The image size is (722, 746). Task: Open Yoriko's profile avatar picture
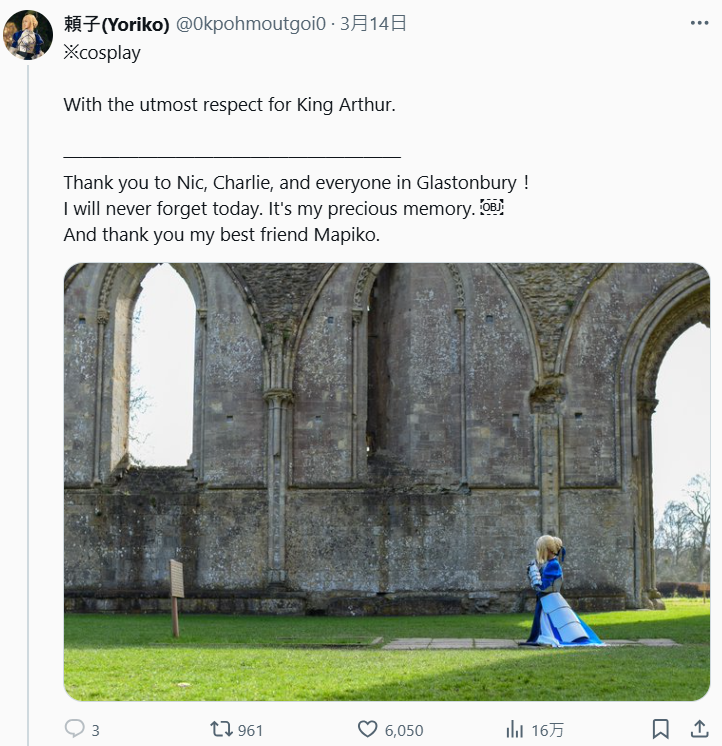[28, 35]
